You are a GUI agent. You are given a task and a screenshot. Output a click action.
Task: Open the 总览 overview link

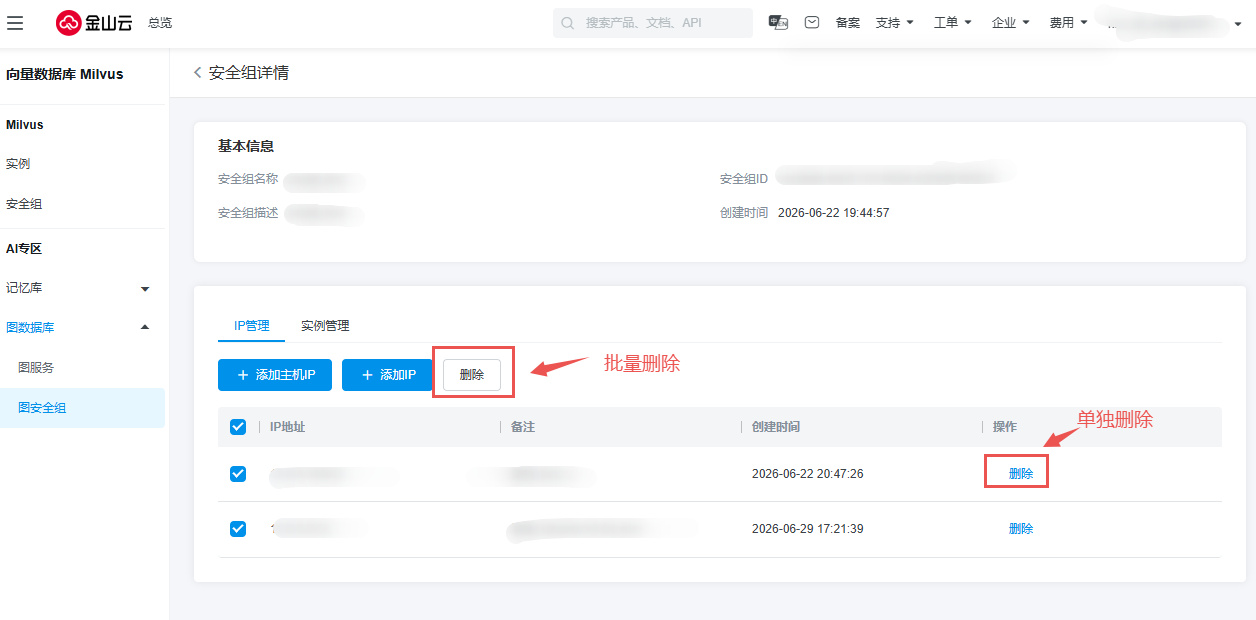(160, 22)
